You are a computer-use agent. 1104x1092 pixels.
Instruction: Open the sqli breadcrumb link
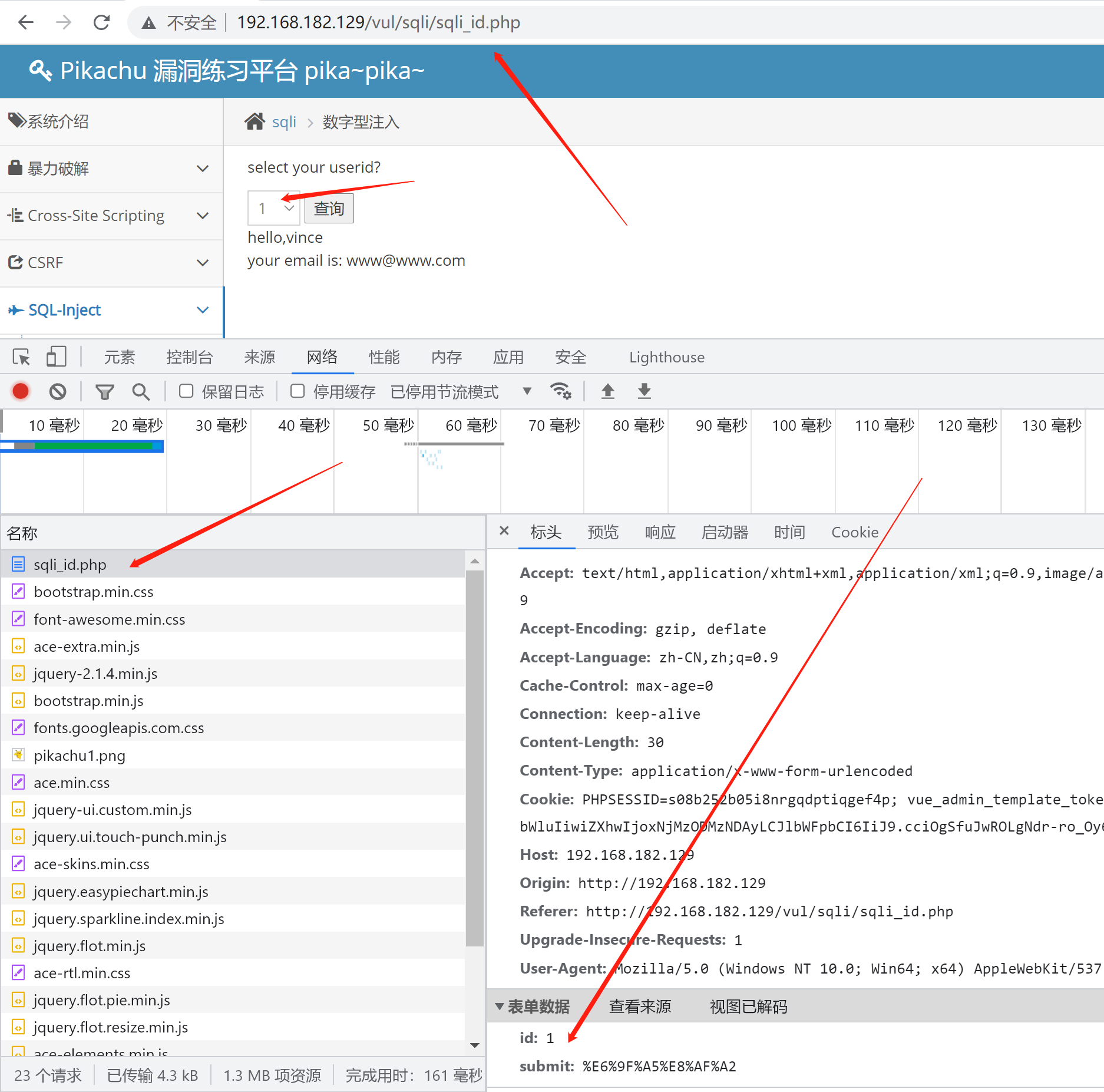284,122
